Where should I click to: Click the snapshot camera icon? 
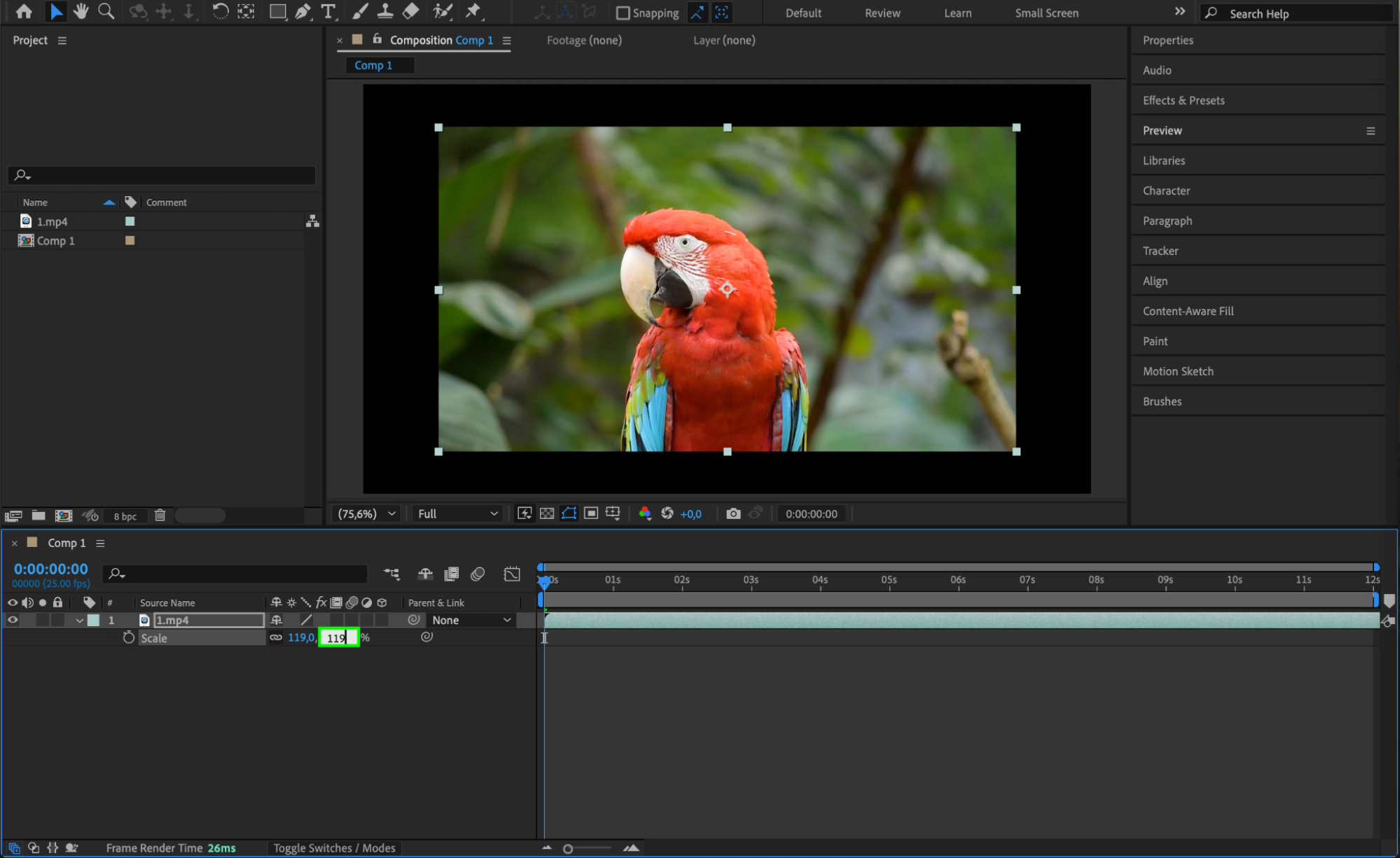(x=733, y=513)
